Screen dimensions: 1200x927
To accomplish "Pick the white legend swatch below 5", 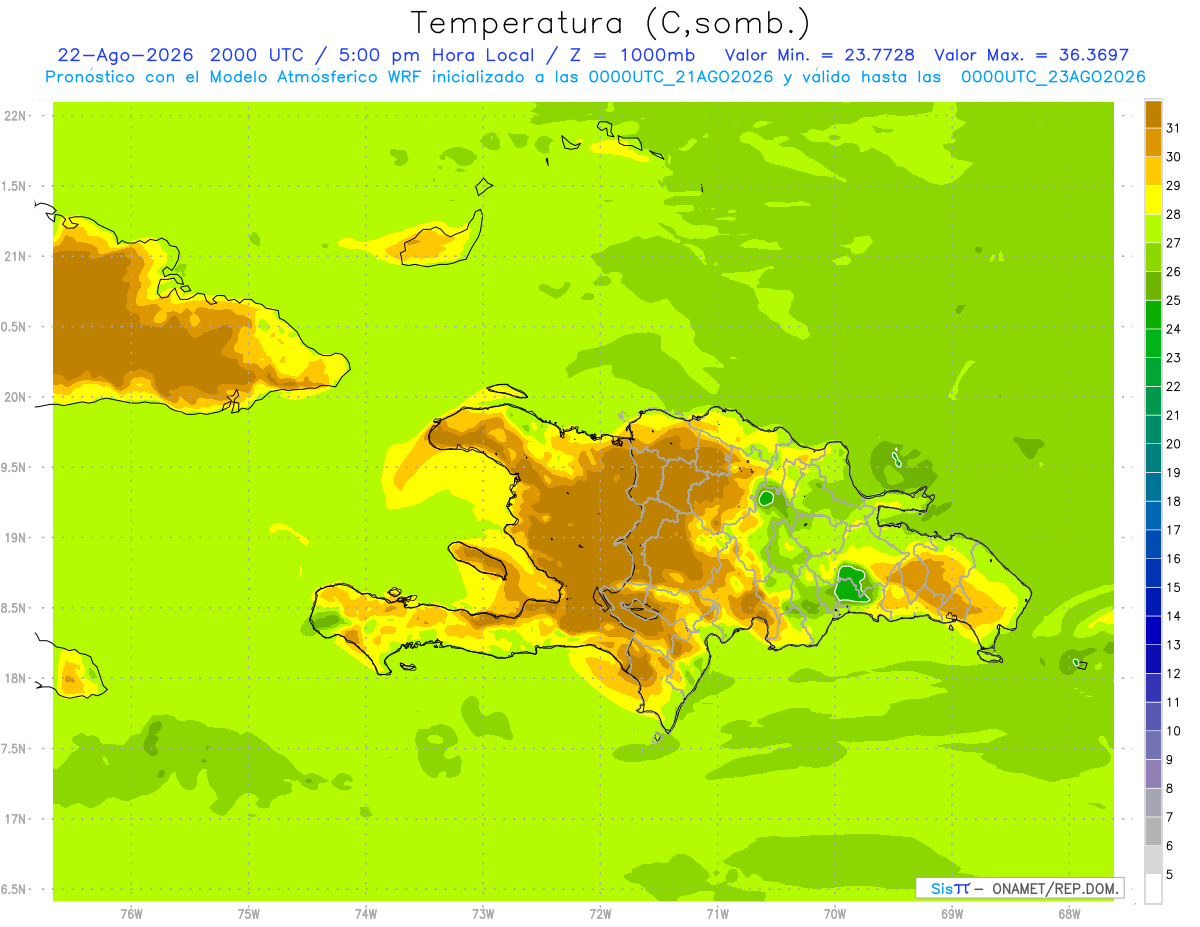I will click(1153, 888).
